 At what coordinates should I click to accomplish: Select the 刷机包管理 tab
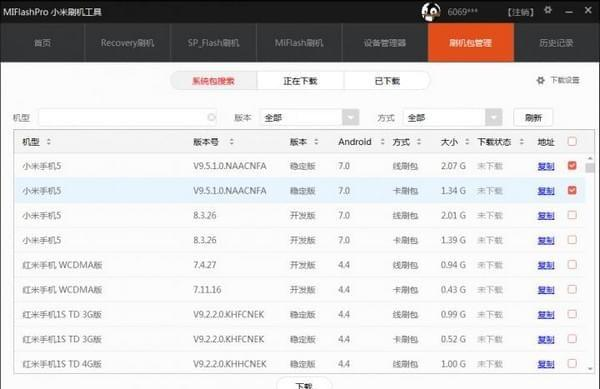coord(471,43)
